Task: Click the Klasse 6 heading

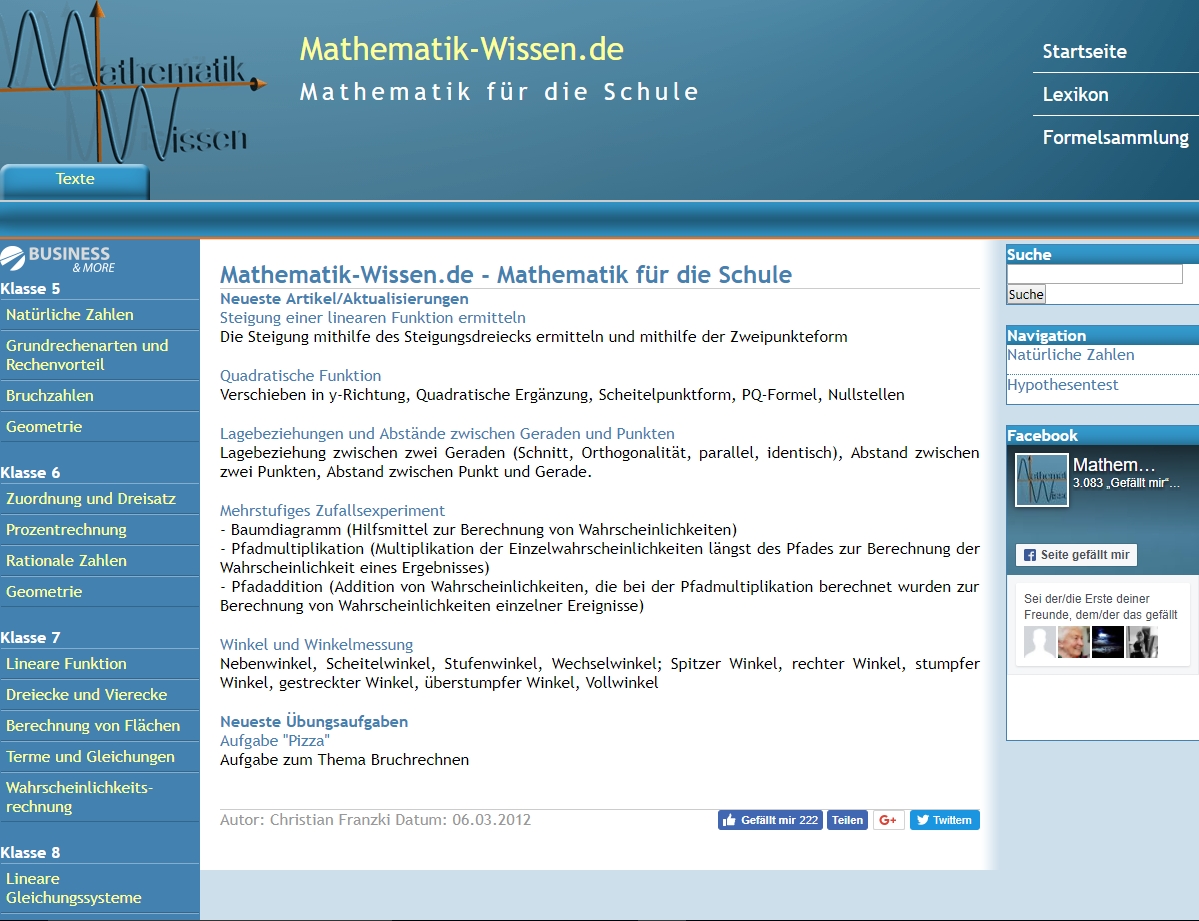Action: point(31,473)
